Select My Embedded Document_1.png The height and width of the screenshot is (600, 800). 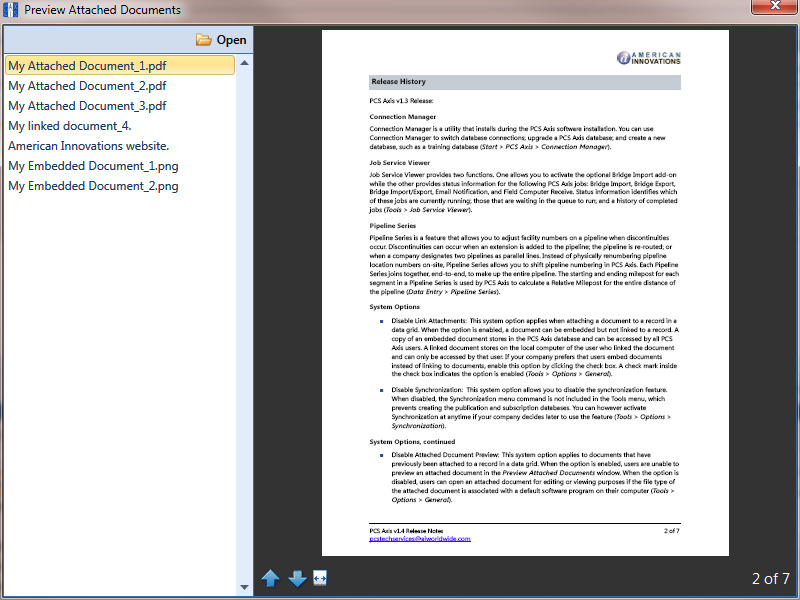[93, 166]
